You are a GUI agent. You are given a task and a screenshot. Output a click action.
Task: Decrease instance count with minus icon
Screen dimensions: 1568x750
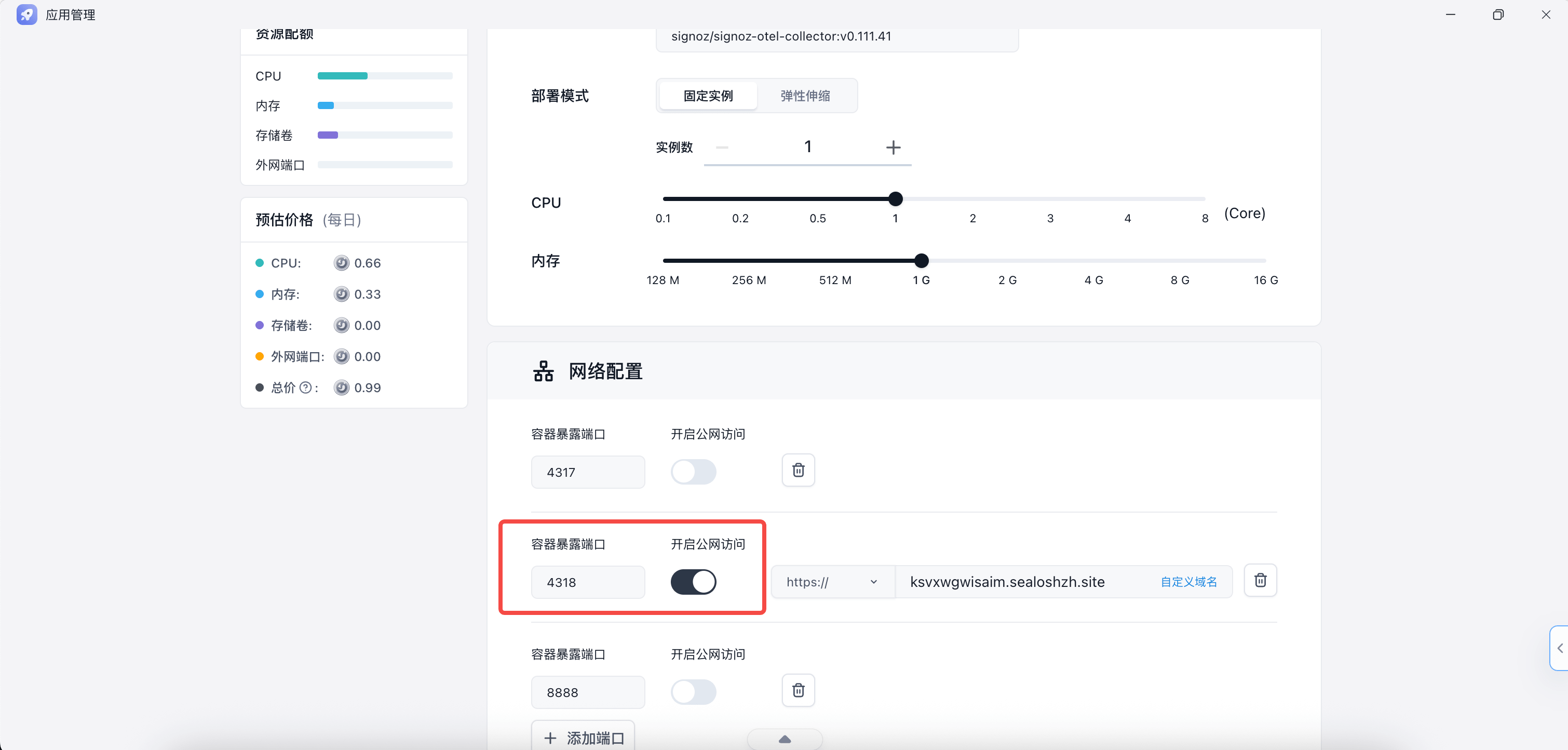[x=722, y=148]
